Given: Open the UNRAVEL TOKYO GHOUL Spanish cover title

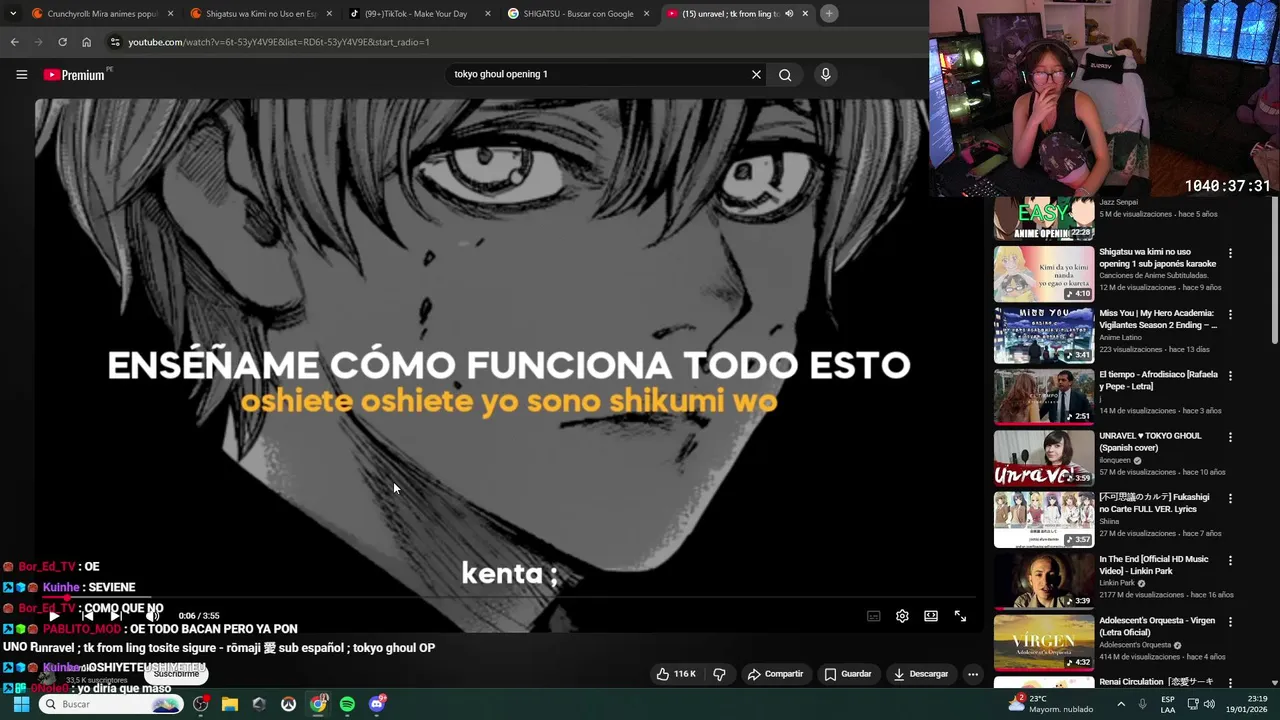Looking at the screenshot, I should coord(1151,442).
